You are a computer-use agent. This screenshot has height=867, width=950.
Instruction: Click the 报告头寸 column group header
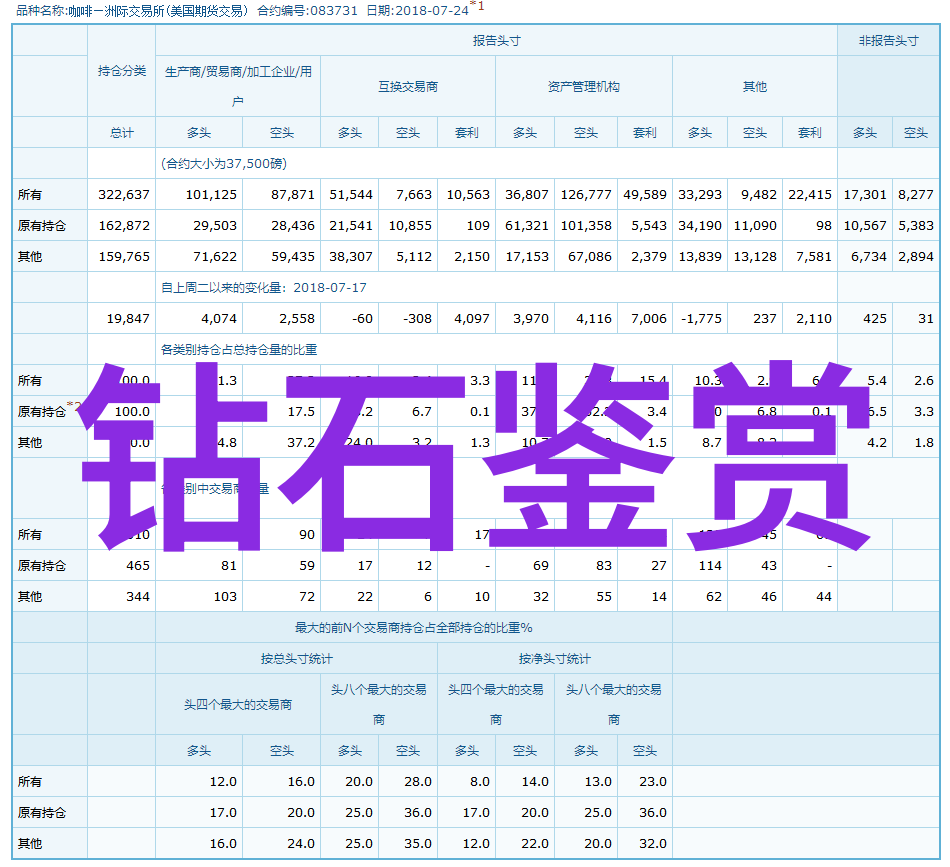point(496,41)
